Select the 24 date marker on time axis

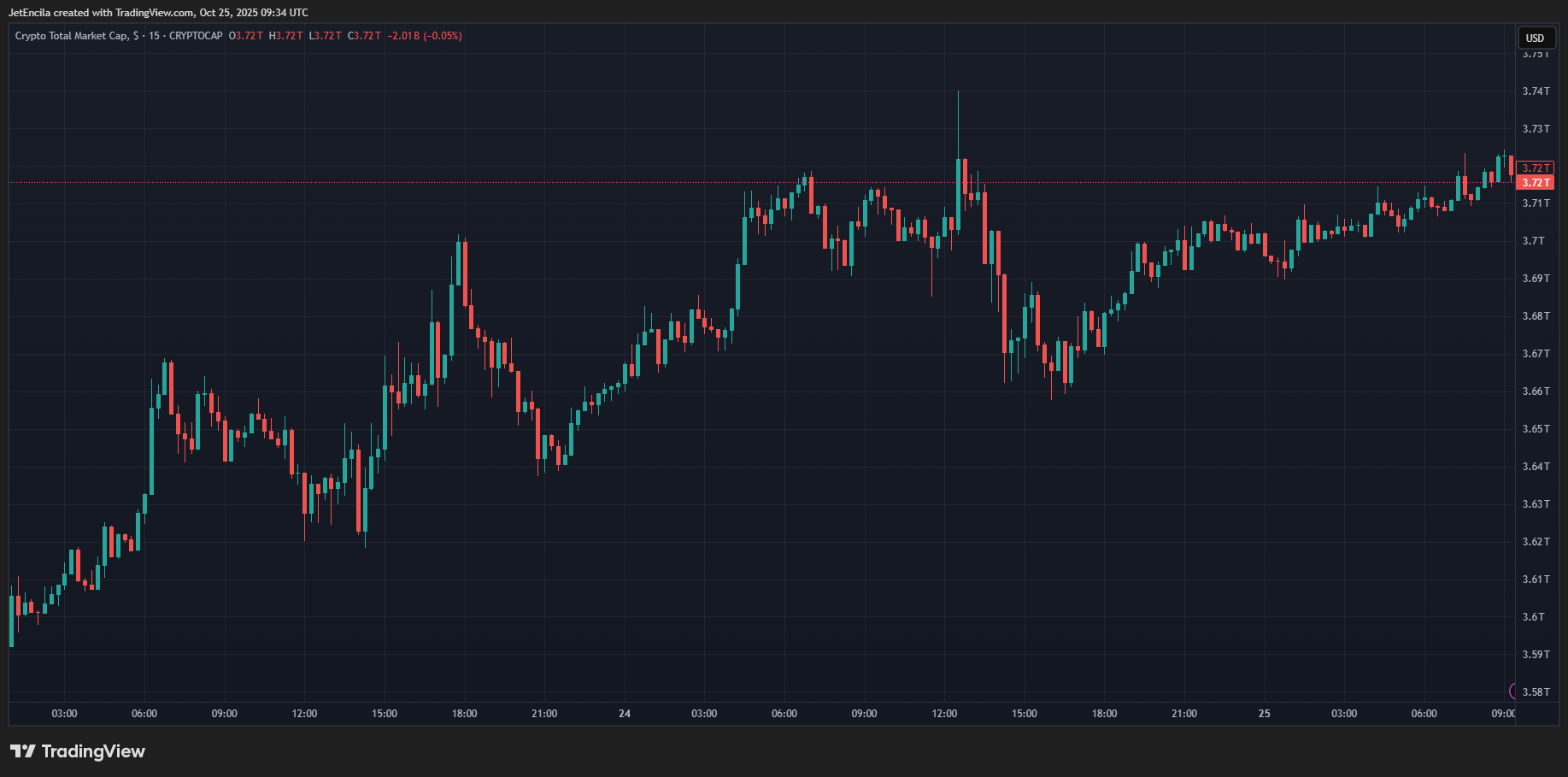point(625,714)
